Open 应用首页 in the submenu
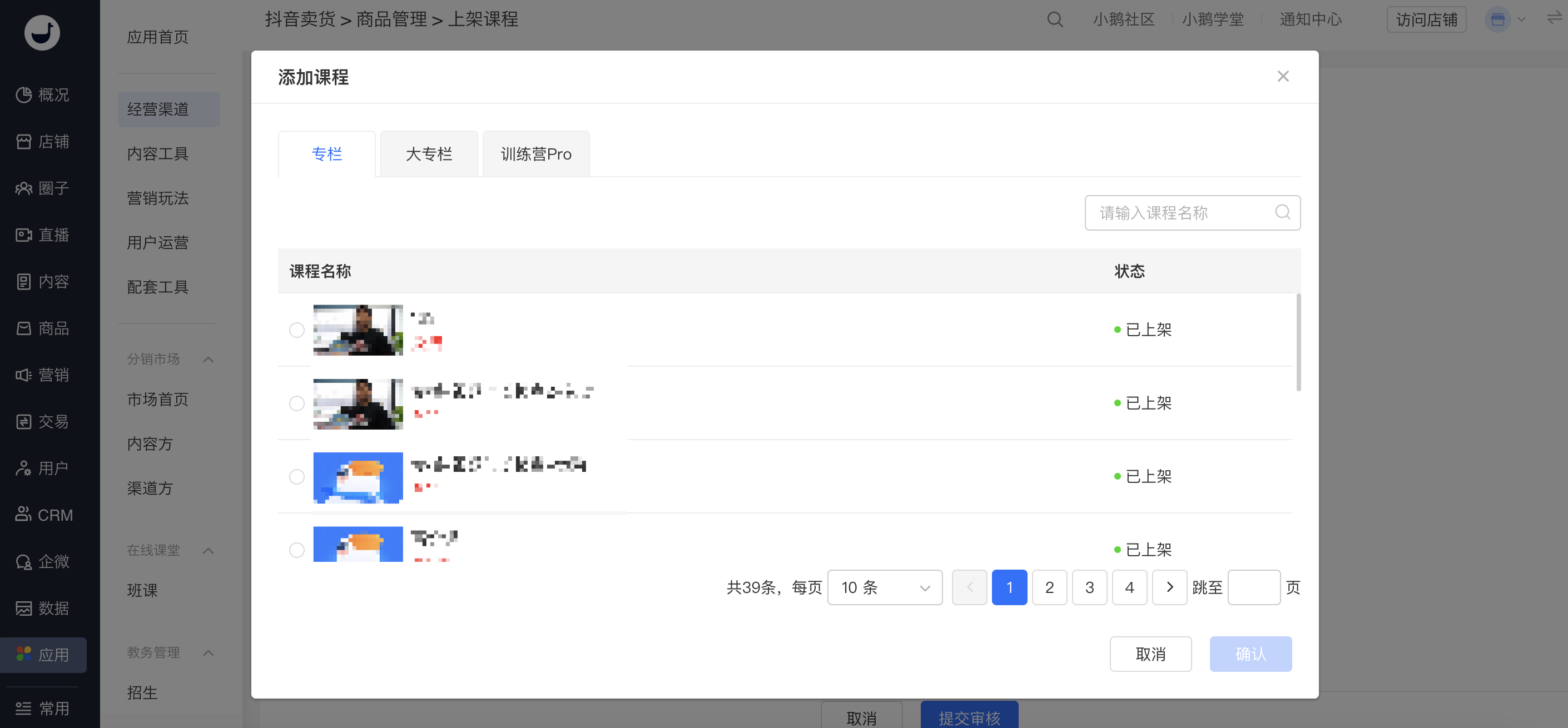The height and width of the screenshot is (728, 1568). coord(158,37)
